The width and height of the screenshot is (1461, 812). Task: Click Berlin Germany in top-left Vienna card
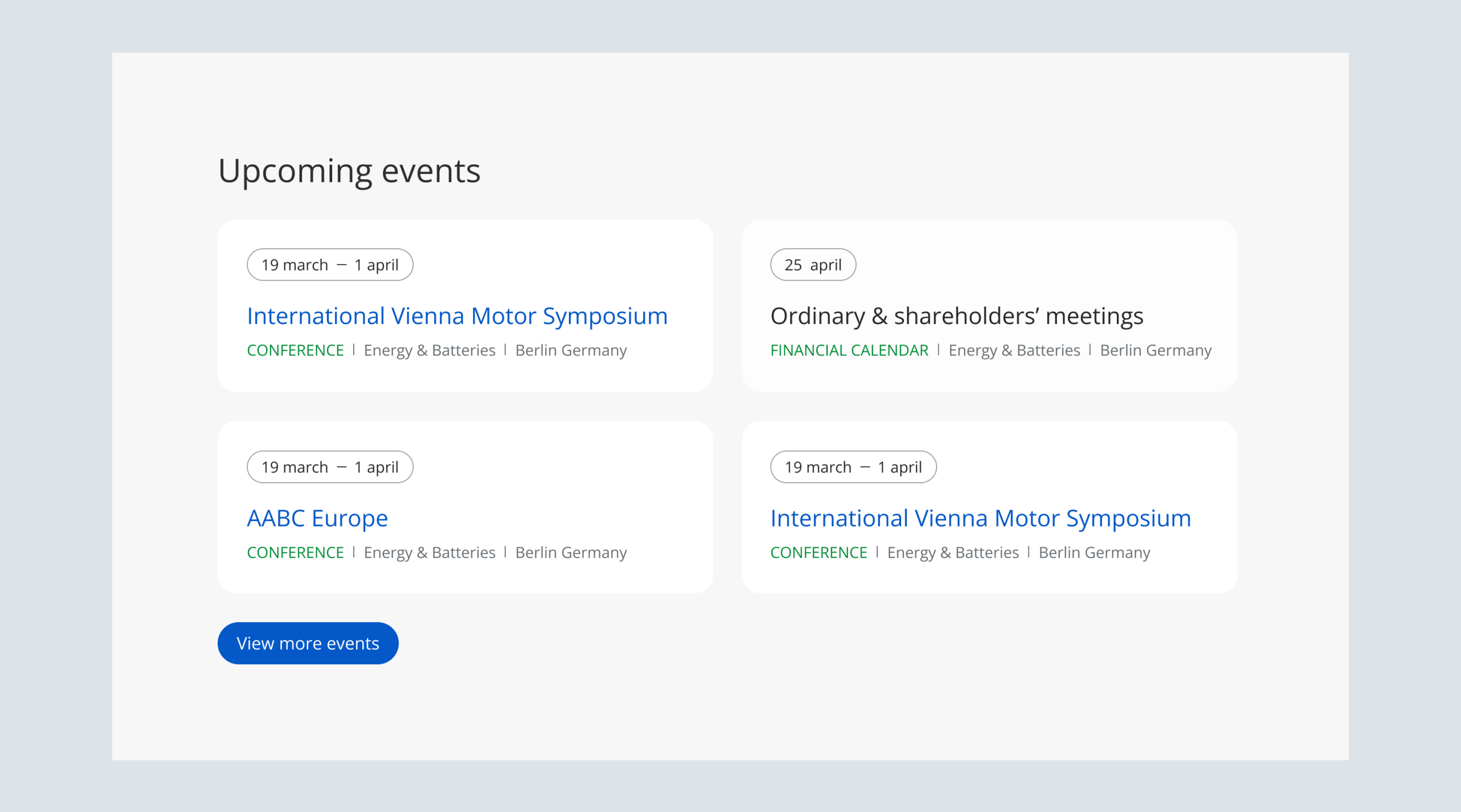571,350
